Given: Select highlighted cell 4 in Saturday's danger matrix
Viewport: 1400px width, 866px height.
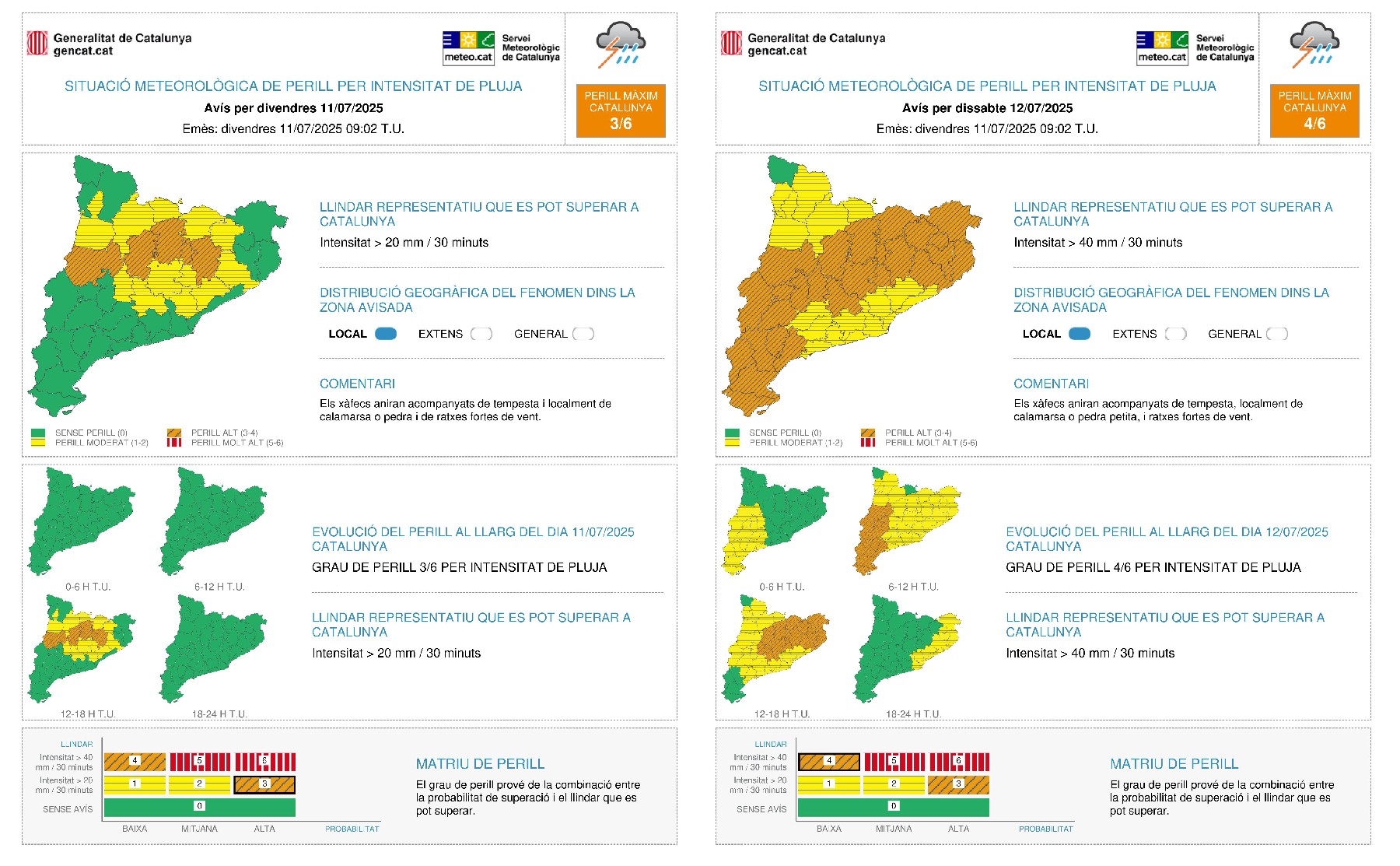Looking at the screenshot, I should 829,761.
